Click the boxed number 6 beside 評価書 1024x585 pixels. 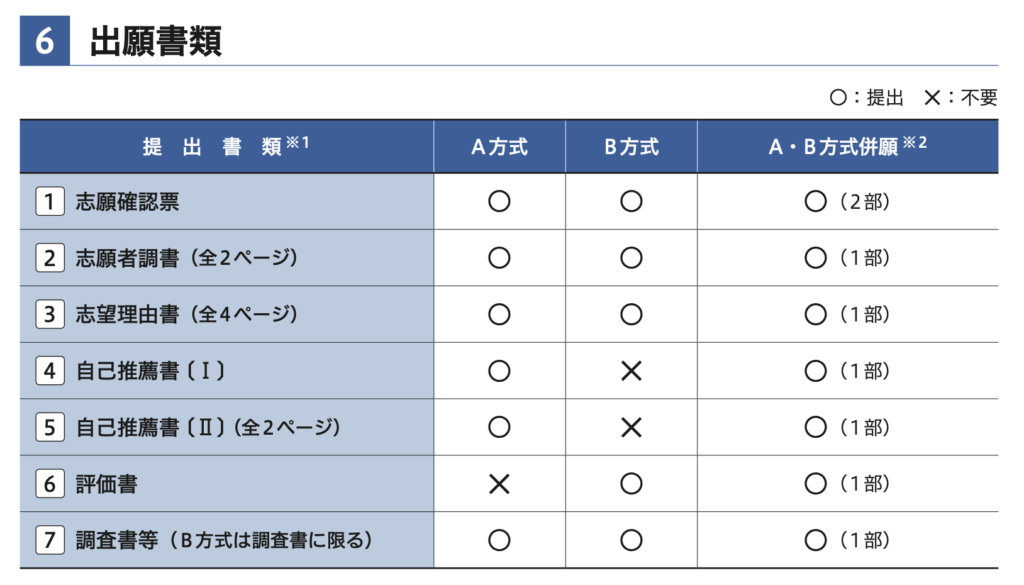tap(49, 484)
